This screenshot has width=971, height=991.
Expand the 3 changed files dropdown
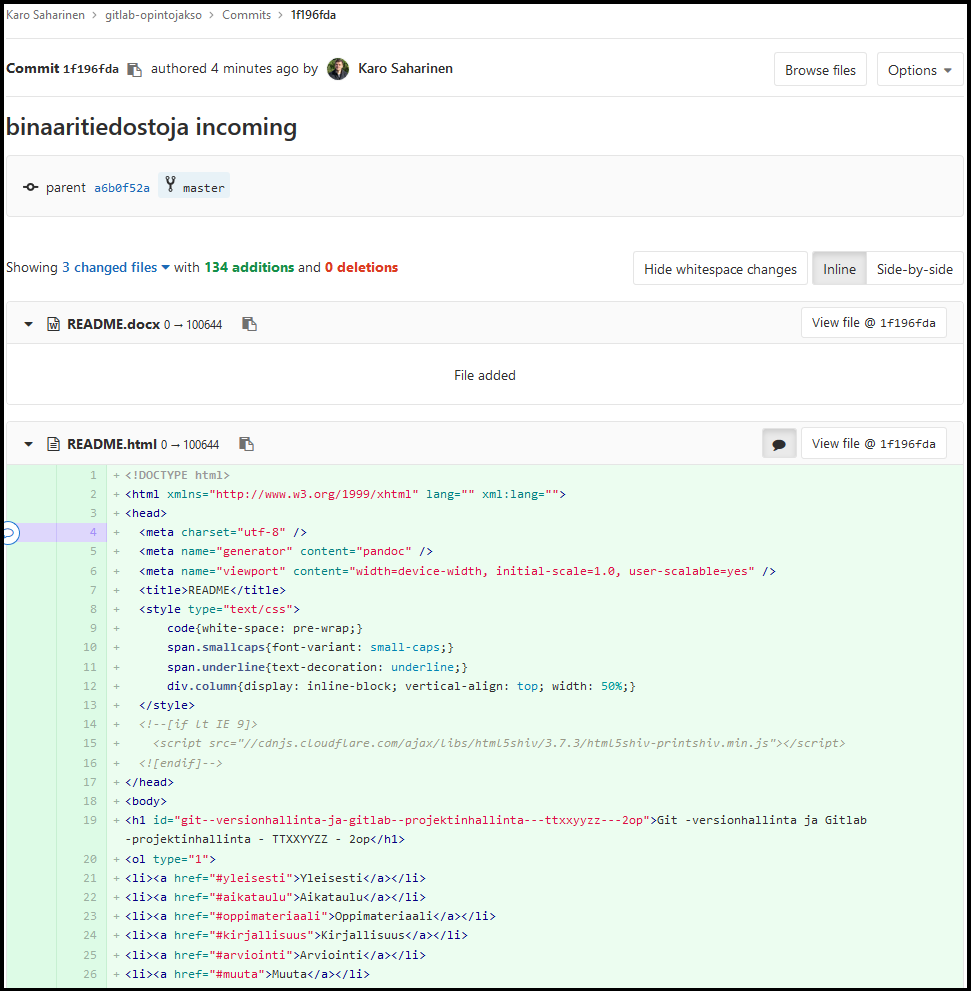tap(116, 267)
